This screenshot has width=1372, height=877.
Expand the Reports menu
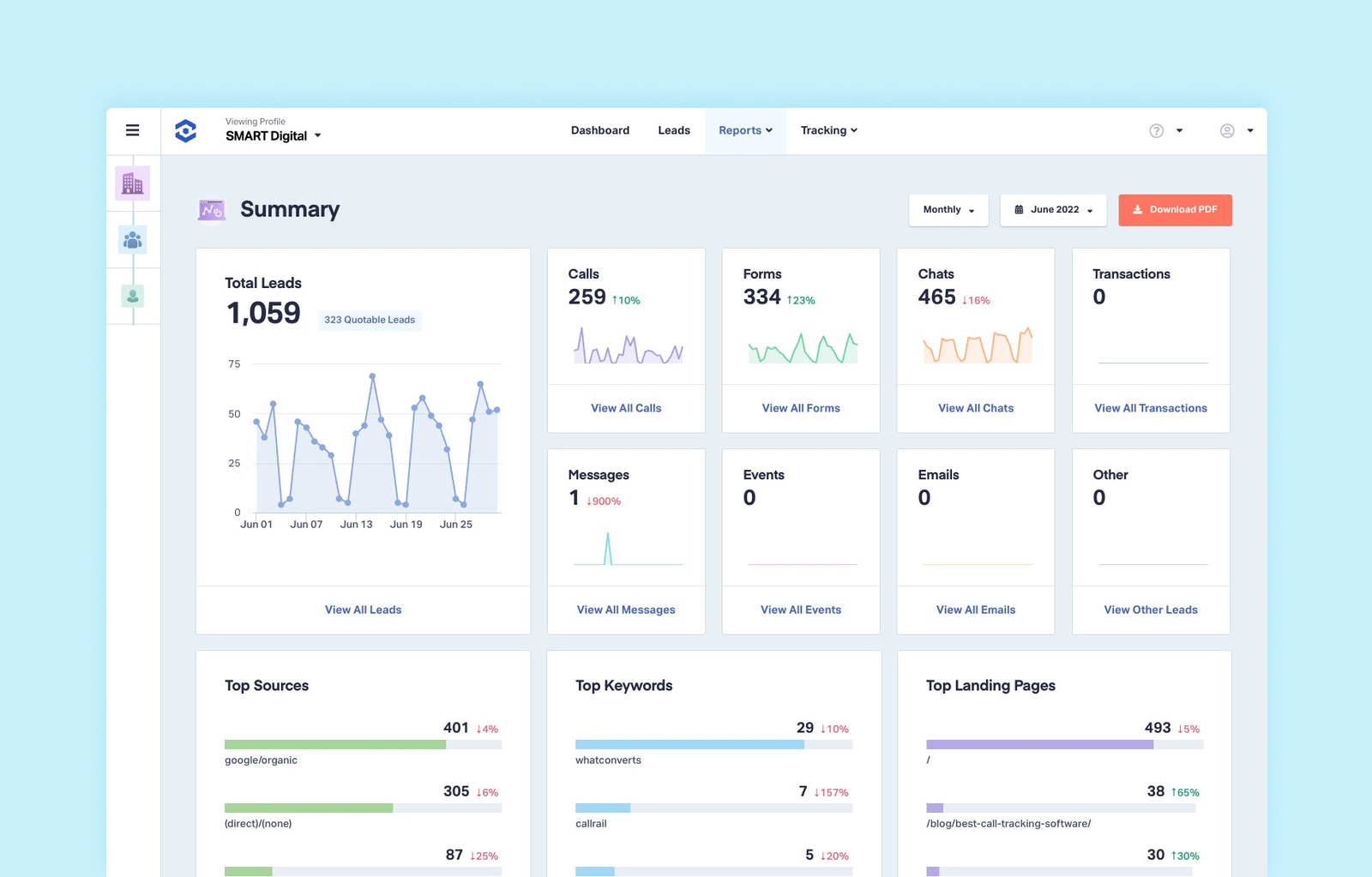(x=745, y=130)
